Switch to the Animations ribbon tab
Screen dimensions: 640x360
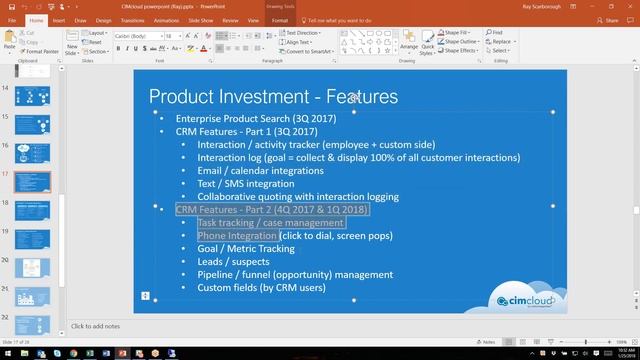(x=166, y=20)
